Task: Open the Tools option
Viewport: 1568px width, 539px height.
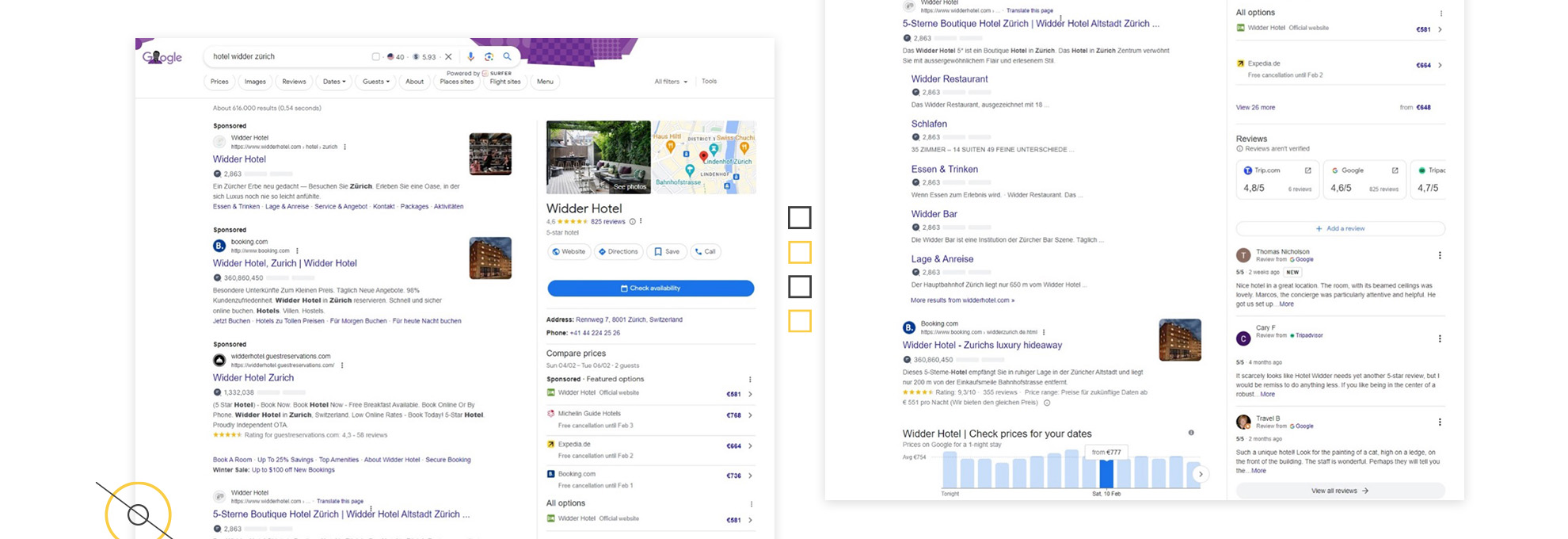Action: click(709, 81)
